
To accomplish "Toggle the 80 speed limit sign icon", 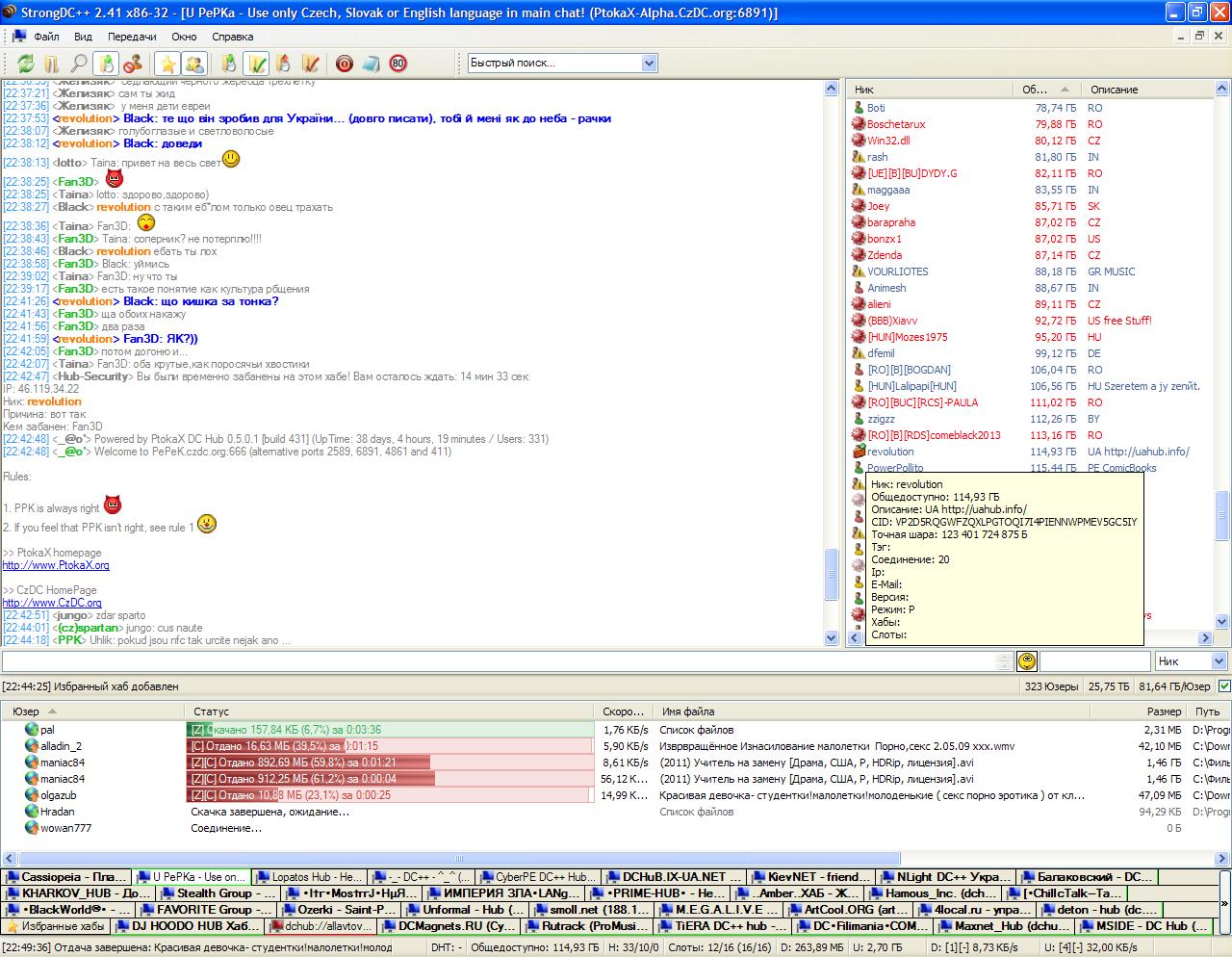I will tap(398, 64).
